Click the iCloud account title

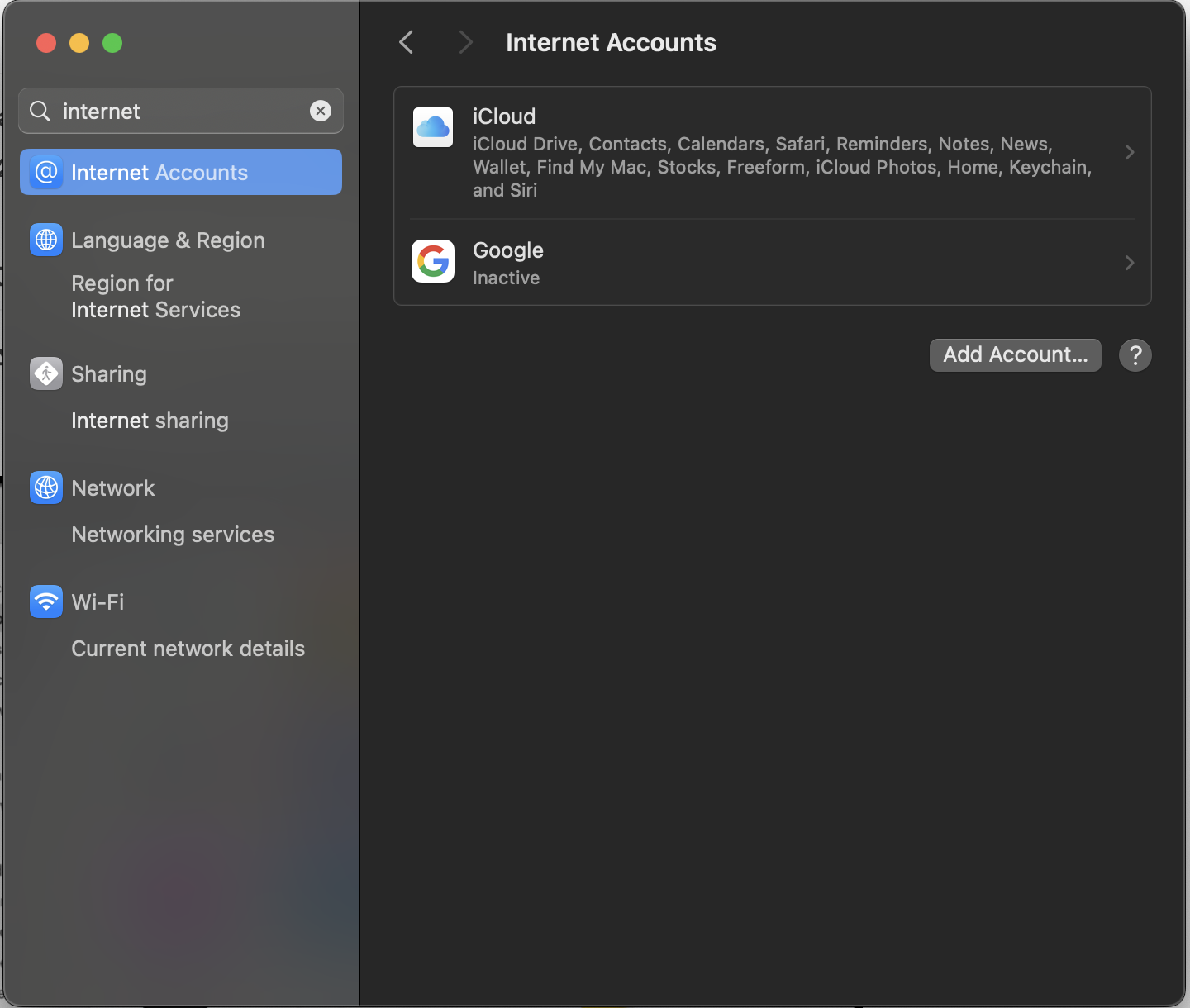(x=504, y=116)
